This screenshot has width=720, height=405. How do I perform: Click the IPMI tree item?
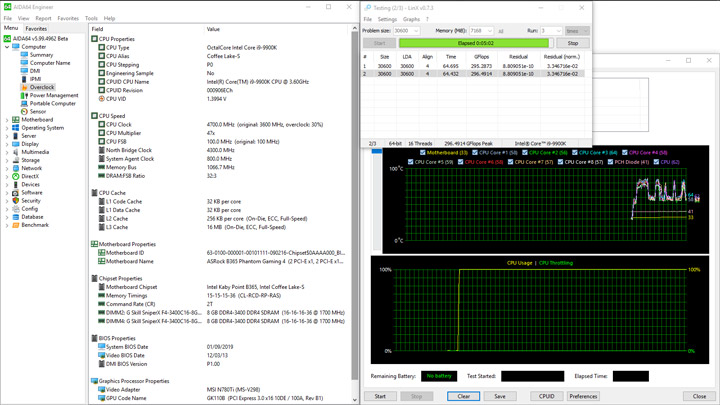(36, 79)
